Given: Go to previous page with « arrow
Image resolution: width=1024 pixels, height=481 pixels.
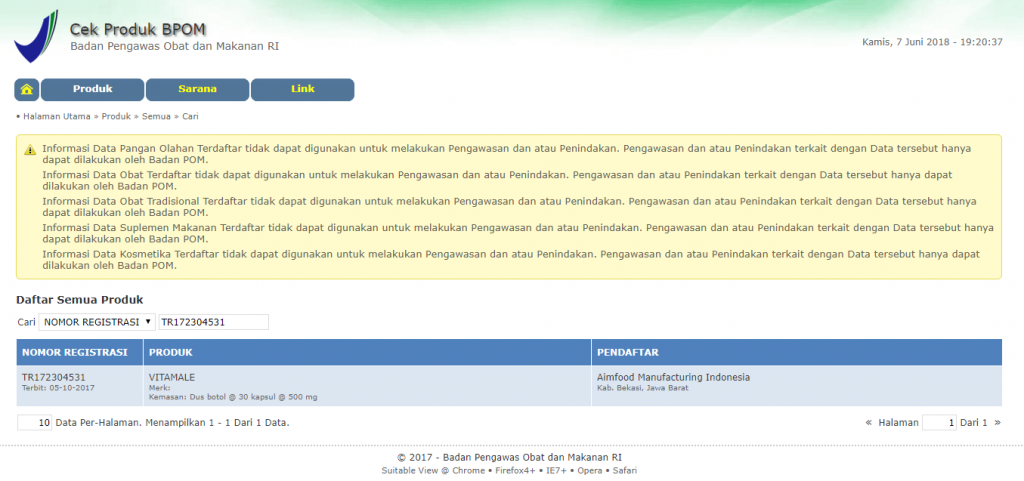Looking at the screenshot, I should (x=869, y=423).
